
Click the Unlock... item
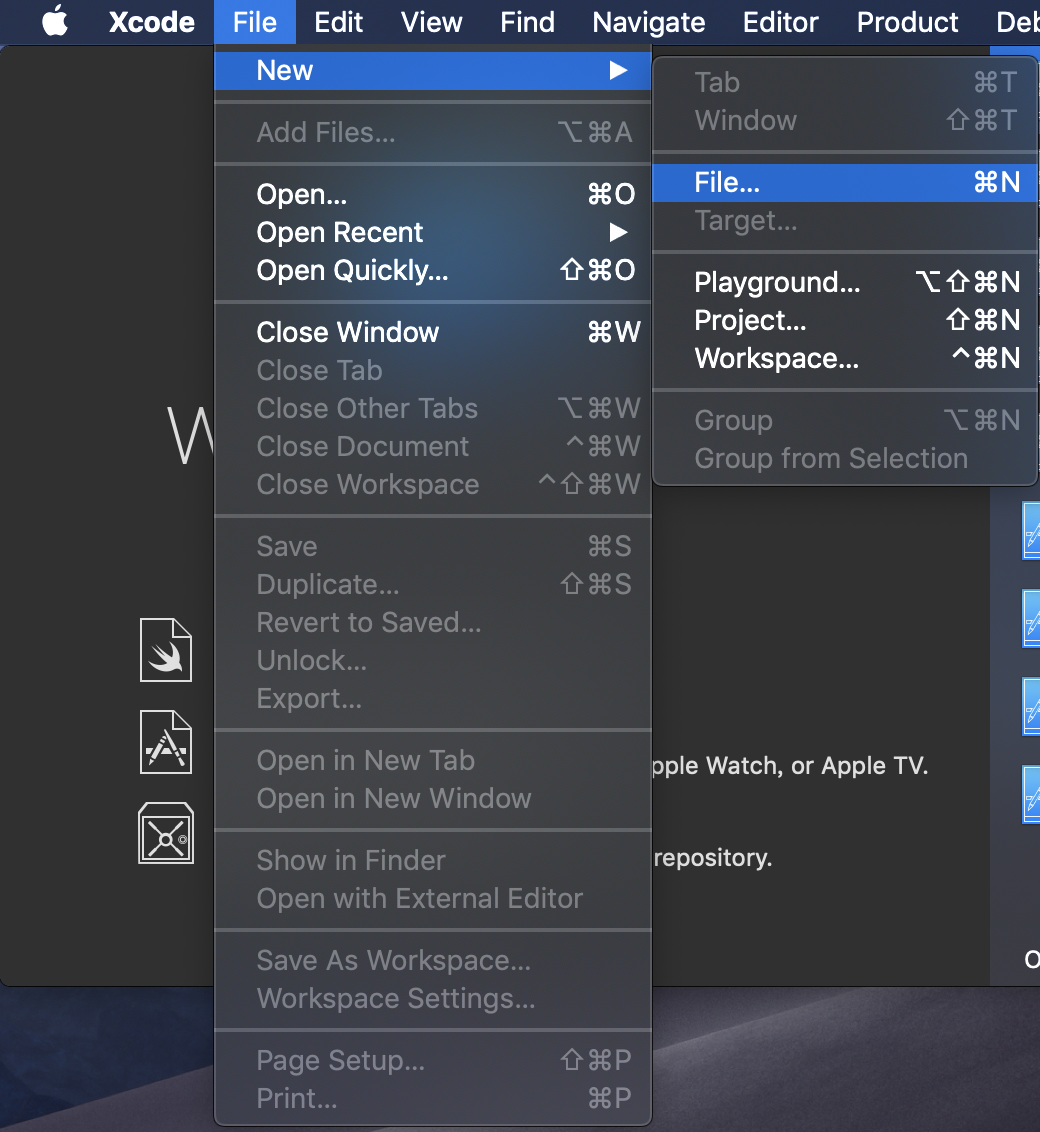point(433,661)
